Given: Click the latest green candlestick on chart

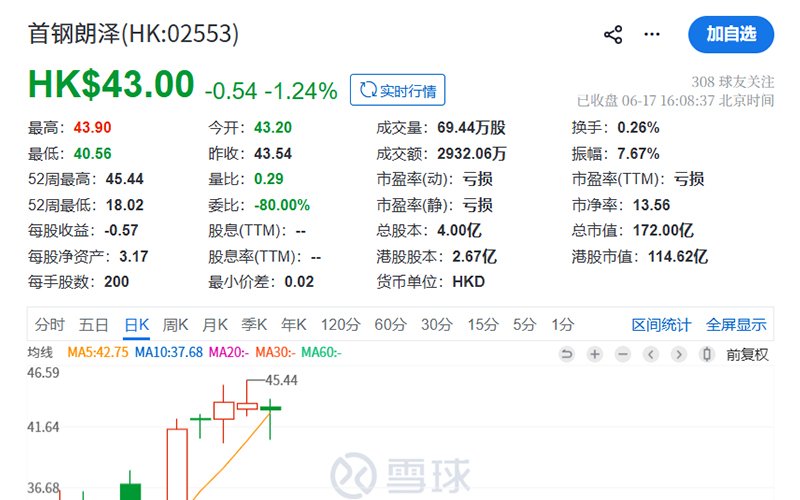Looking at the screenshot, I should (x=270, y=408).
